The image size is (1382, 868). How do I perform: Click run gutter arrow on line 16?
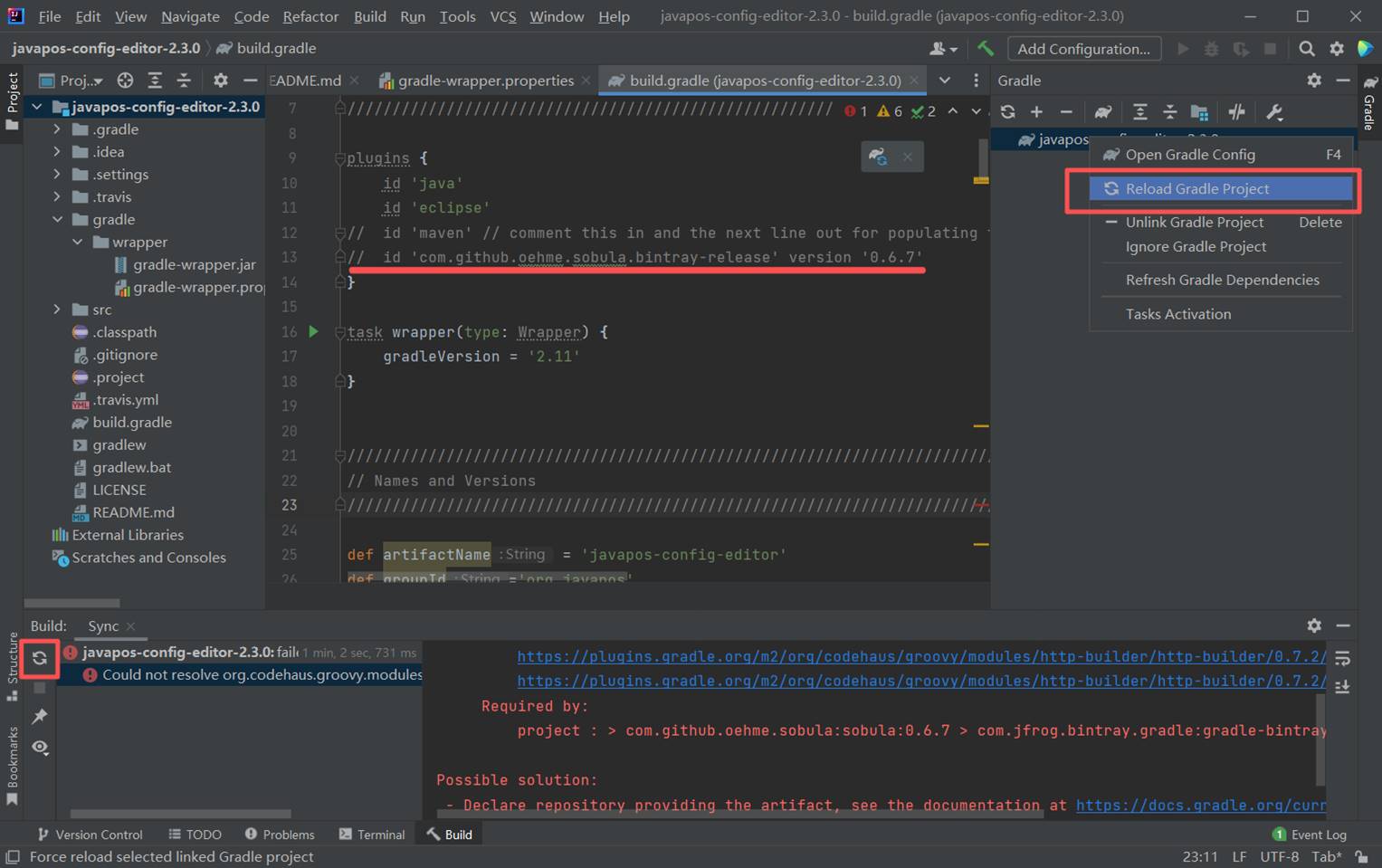tap(313, 331)
